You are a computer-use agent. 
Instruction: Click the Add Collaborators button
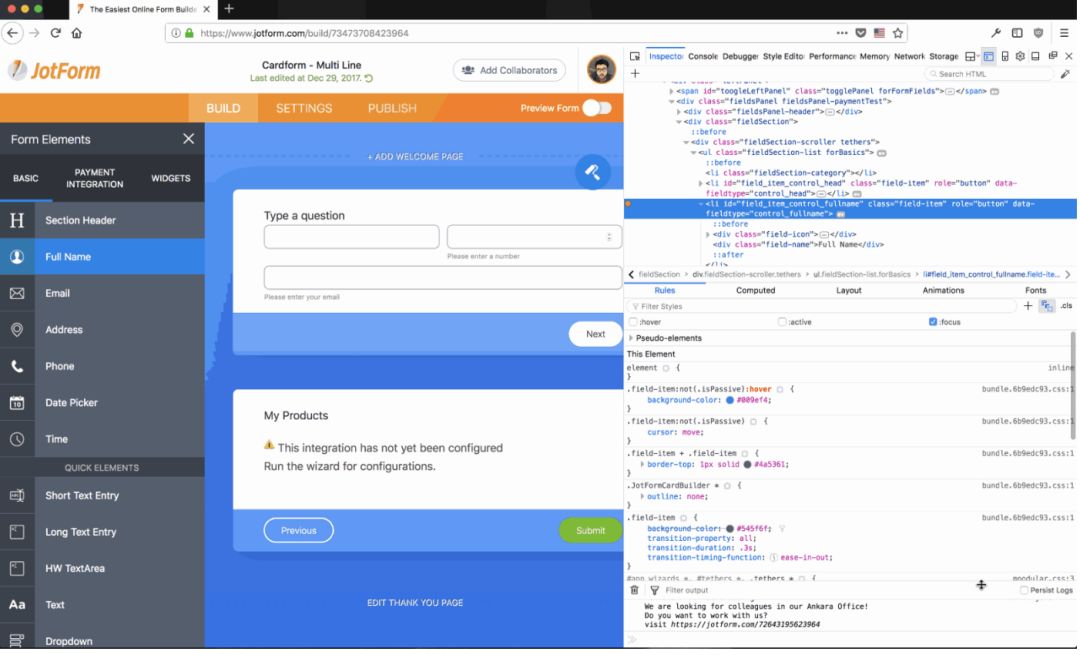coord(509,70)
